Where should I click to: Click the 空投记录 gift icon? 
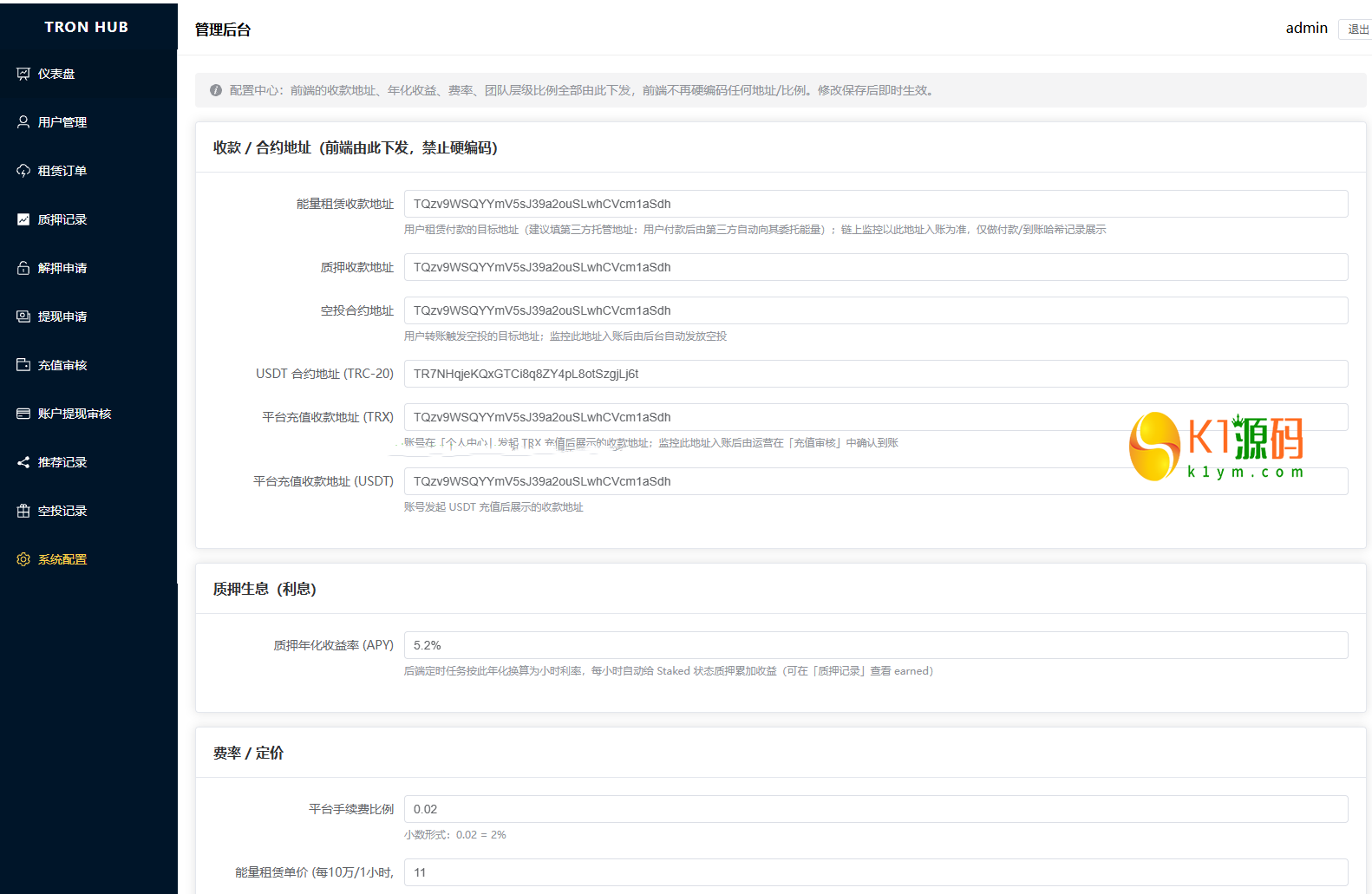23,511
